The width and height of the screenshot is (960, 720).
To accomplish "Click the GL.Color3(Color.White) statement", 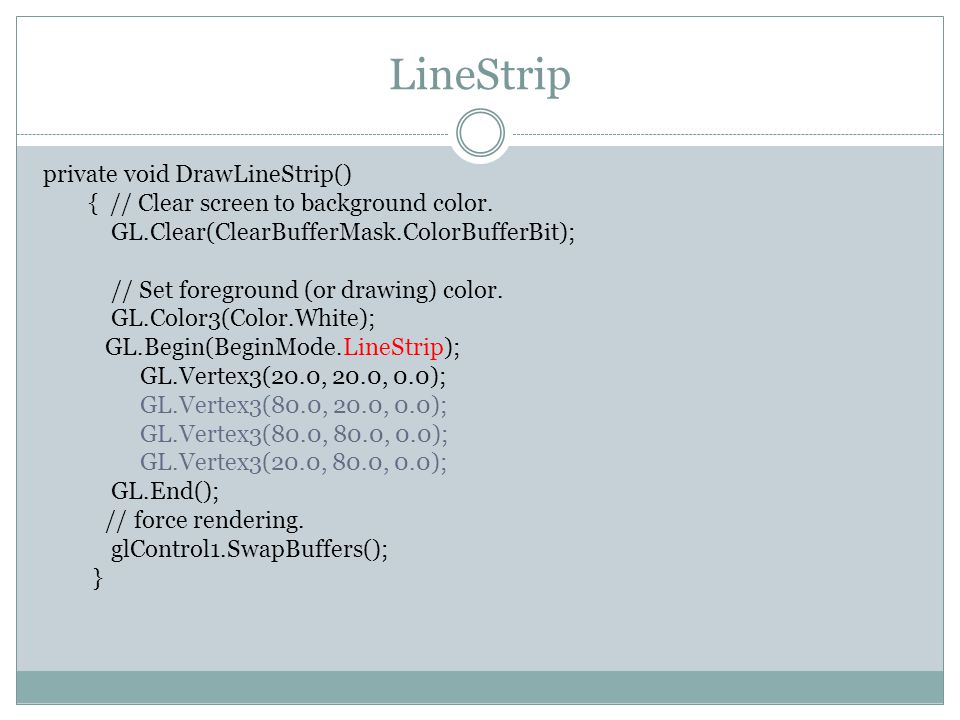I will tap(243, 318).
